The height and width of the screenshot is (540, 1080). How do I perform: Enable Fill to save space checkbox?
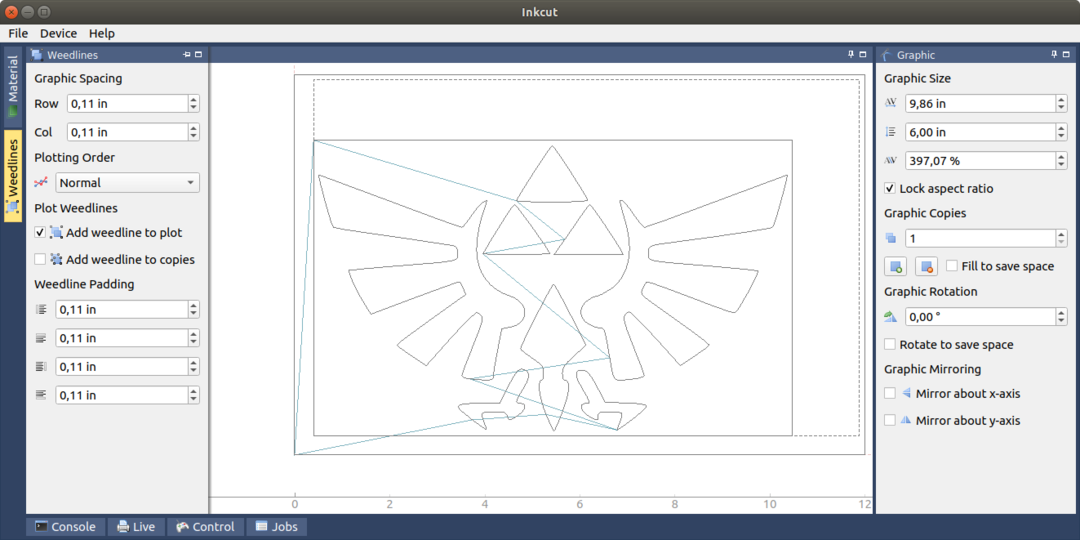952,265
